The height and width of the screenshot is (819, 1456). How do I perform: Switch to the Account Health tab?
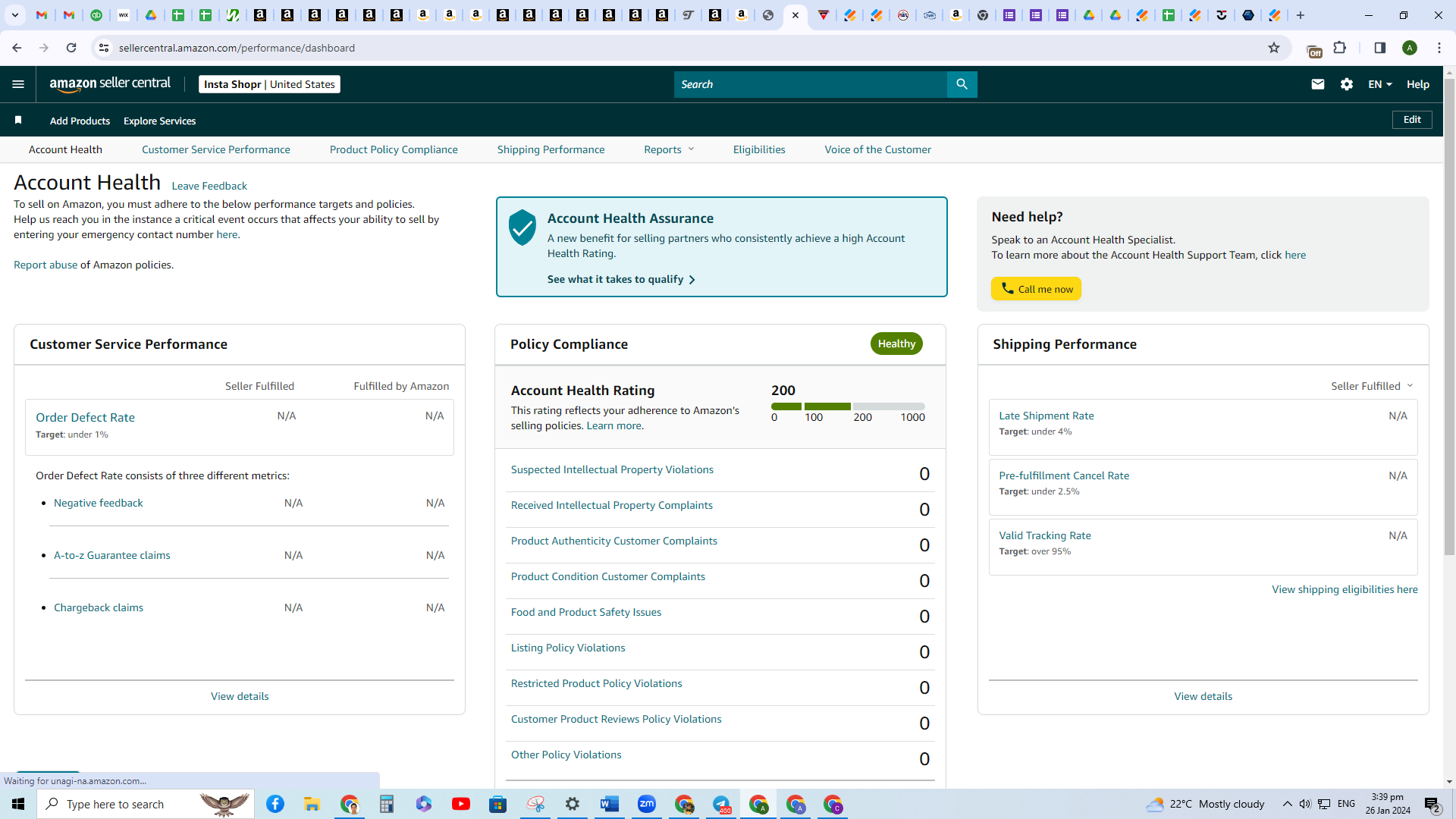(x=65, y=149)
